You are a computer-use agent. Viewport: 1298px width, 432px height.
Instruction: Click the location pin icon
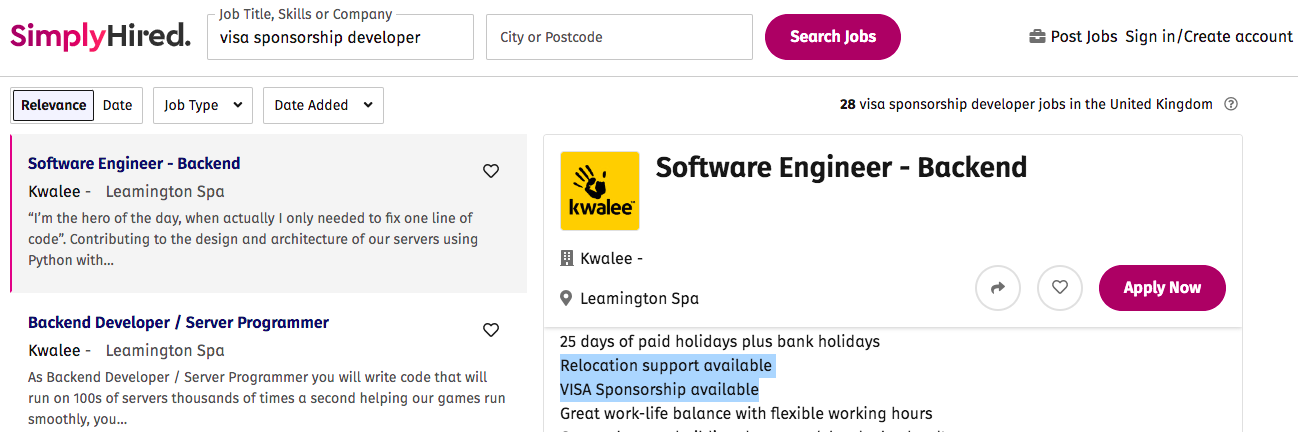tap(566, 298)
